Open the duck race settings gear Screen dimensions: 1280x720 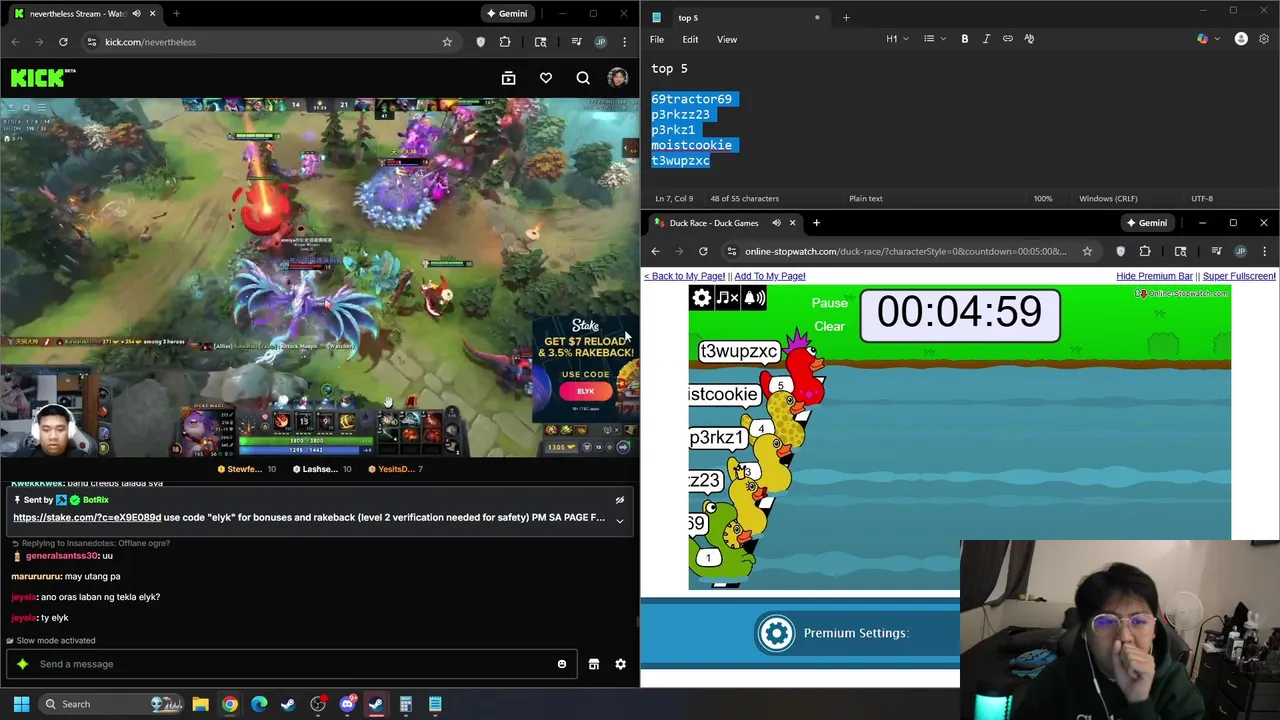click(x=702, y=297)
